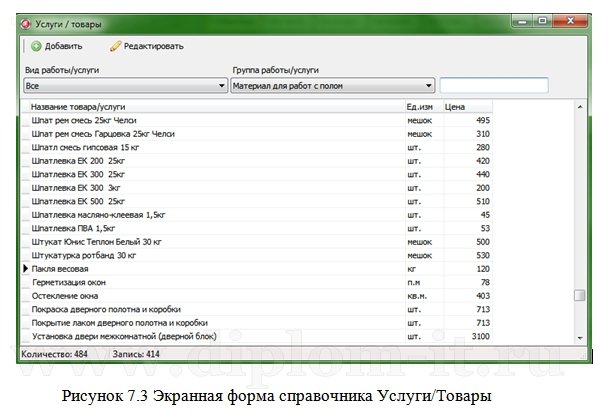Open the Группа работы/услуги dropdown

pyautogui.click(x=332, y=86)
